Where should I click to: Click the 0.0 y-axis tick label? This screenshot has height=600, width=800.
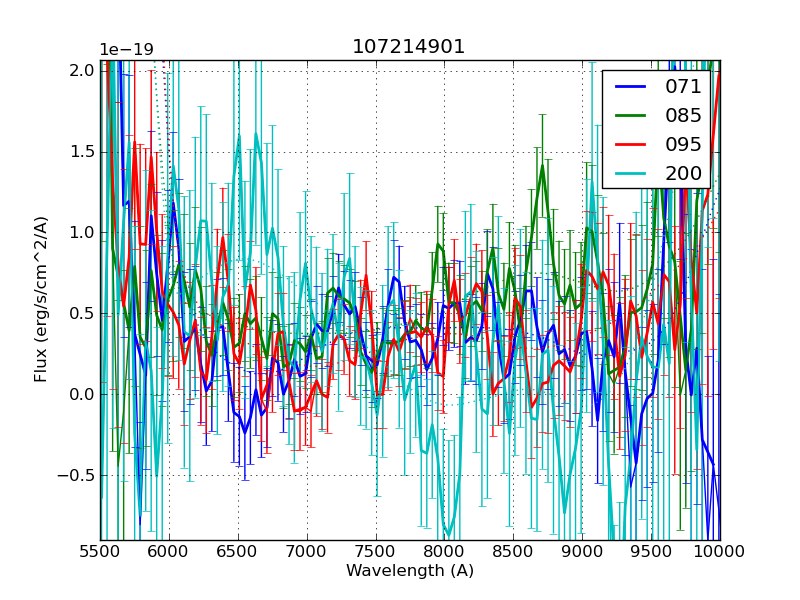pos(82,394)
